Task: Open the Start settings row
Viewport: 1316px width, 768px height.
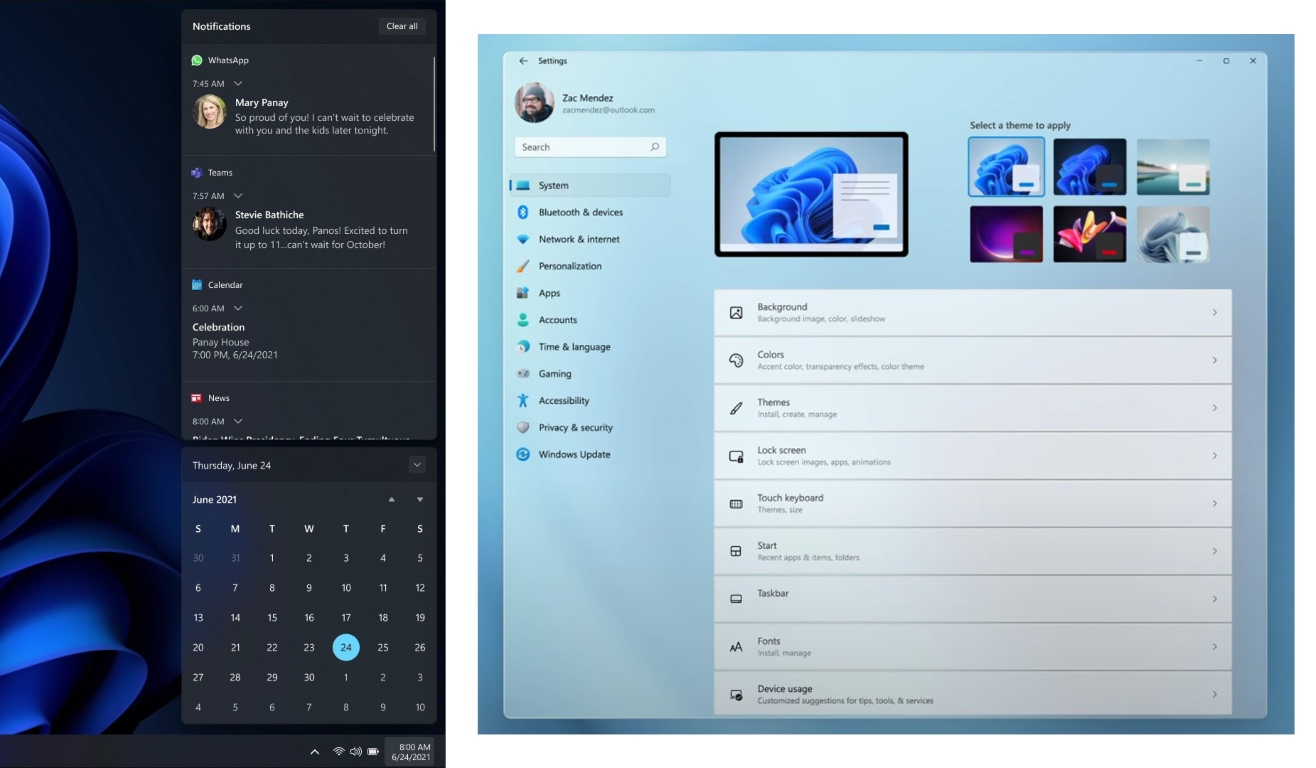Action: tap(973, 551)
